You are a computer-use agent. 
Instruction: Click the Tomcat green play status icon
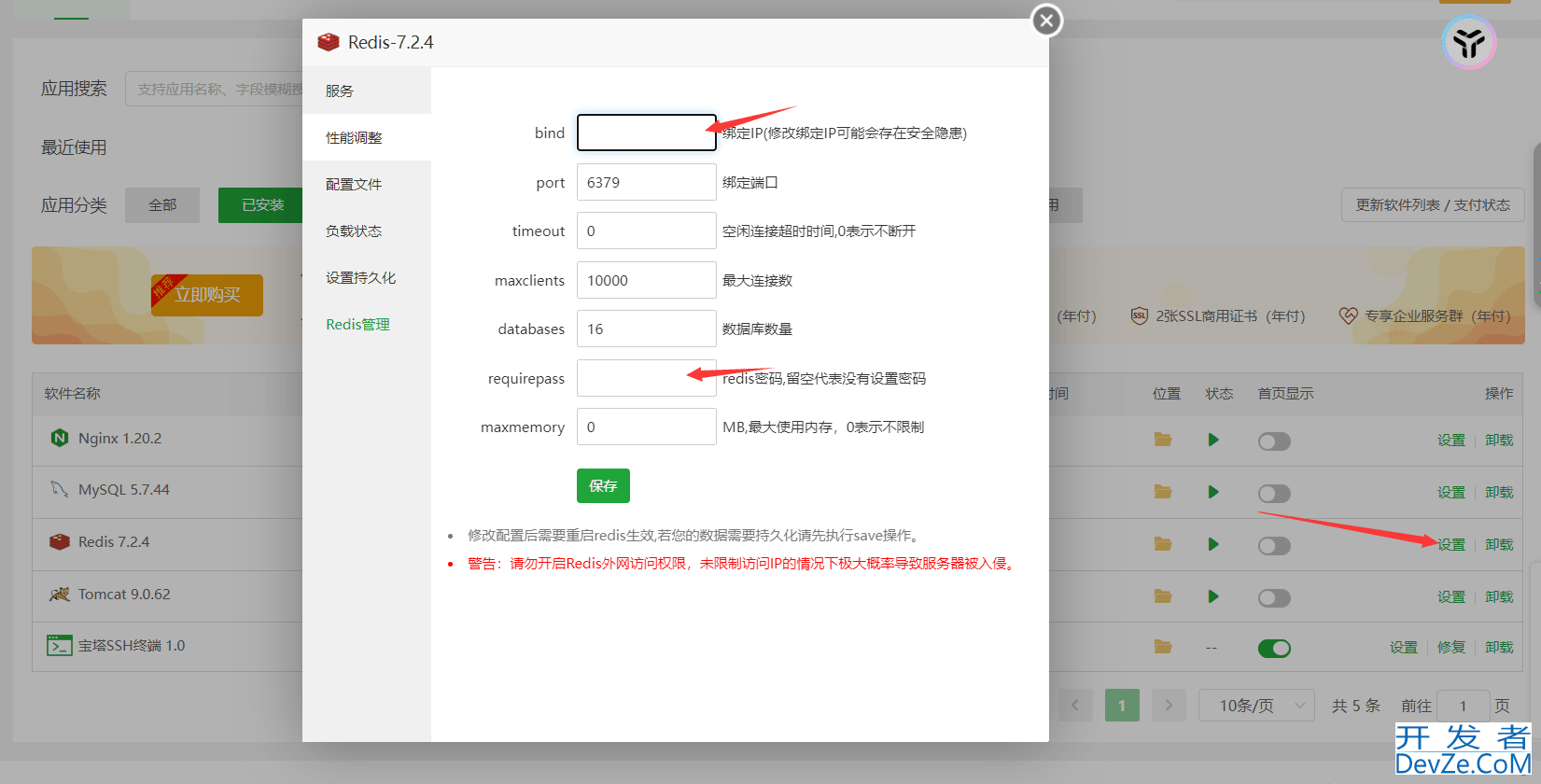point(1213,596)
